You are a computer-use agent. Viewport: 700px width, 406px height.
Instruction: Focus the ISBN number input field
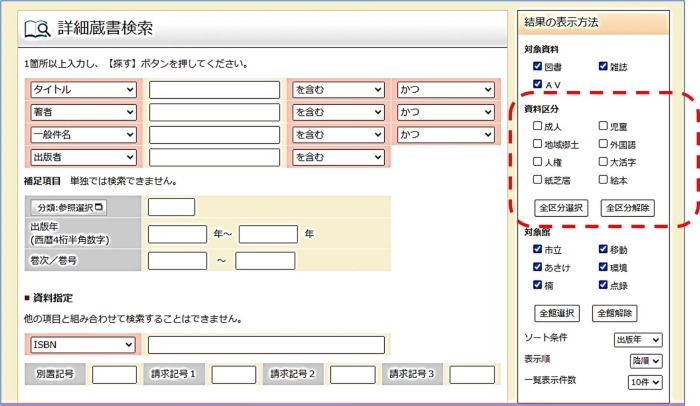[x=266, y=345]
